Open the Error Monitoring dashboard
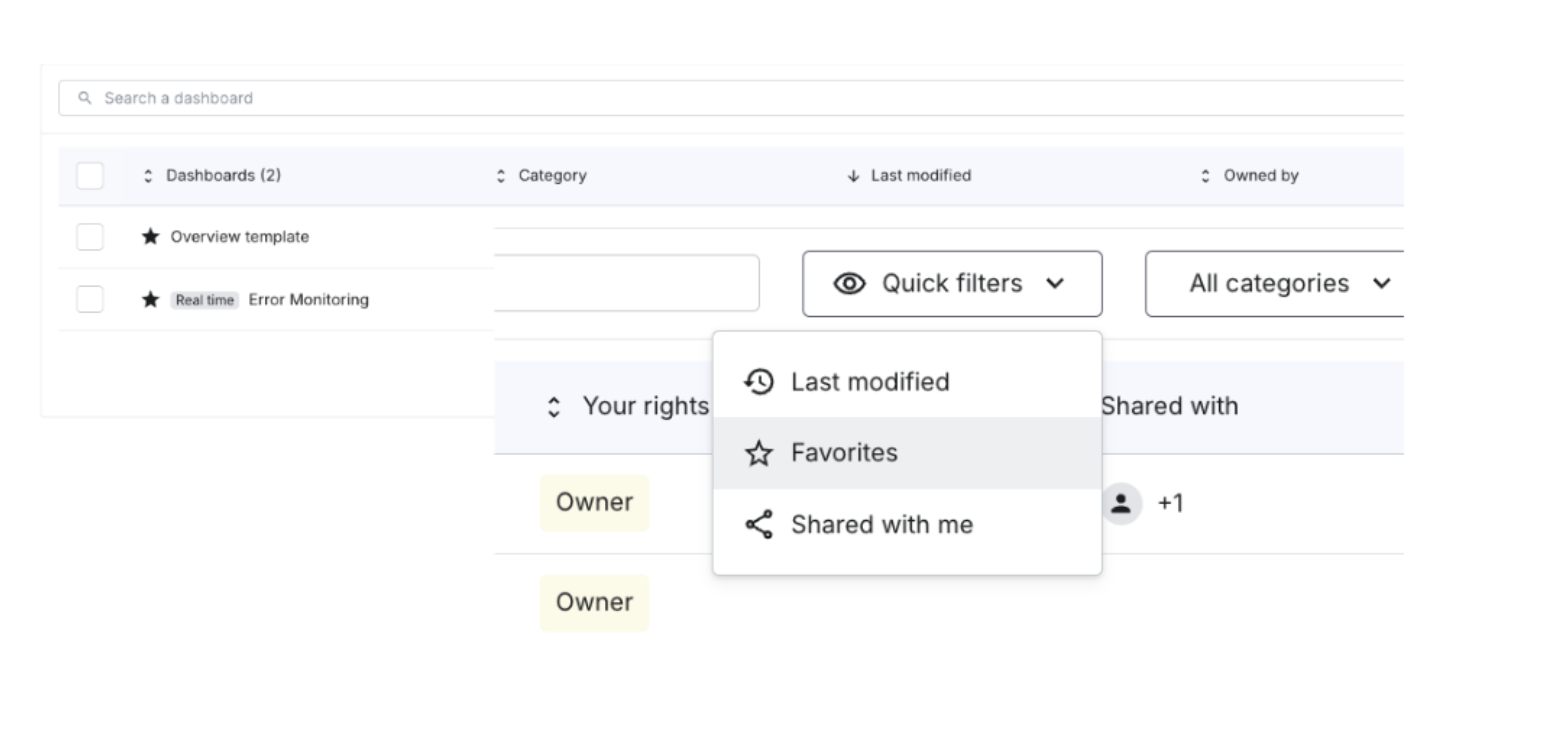This screenshot has height=734, width=1568. 309,300
